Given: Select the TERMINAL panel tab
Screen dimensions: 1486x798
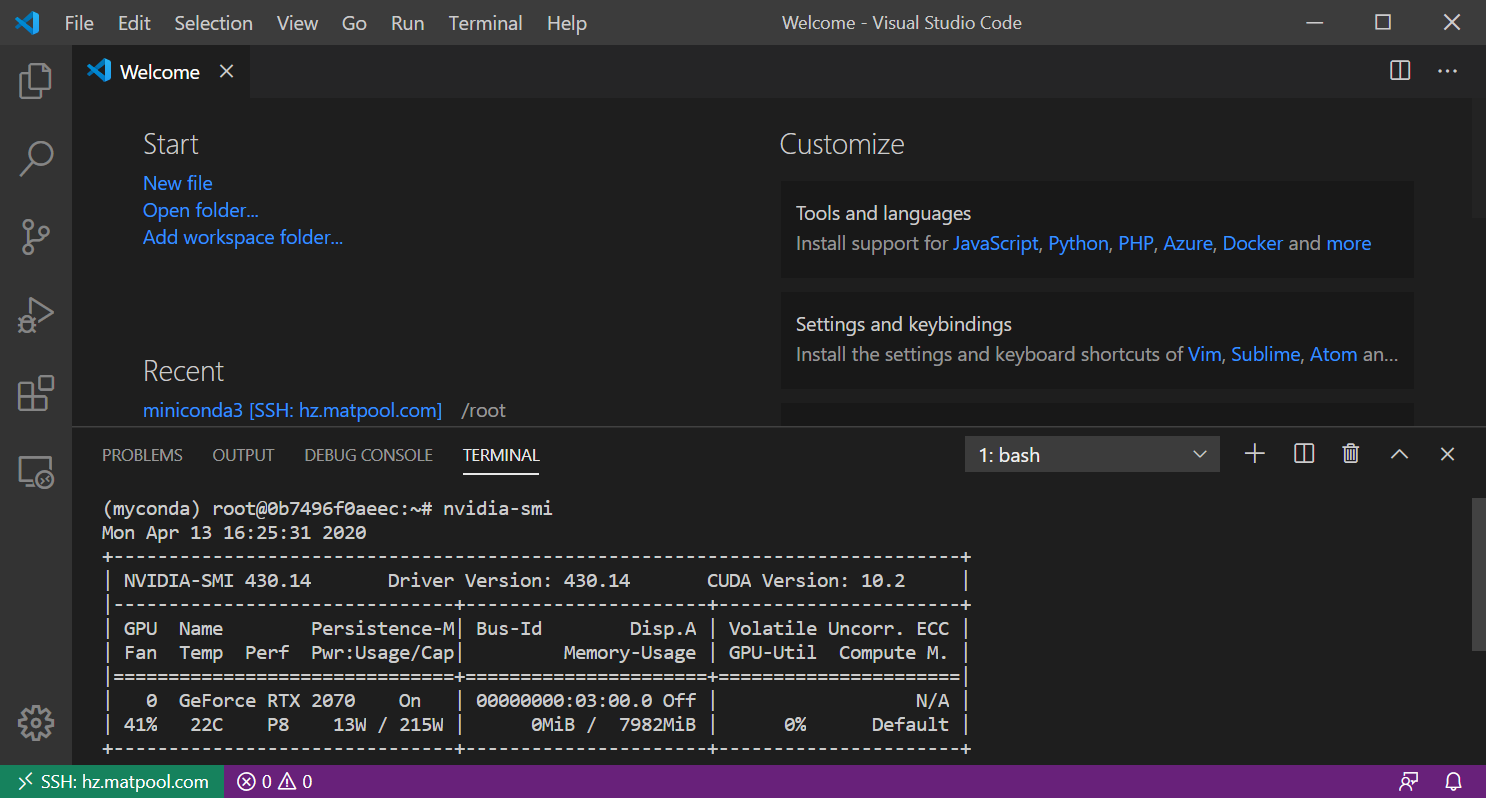Looking at the screenshot, I should 501,455.
